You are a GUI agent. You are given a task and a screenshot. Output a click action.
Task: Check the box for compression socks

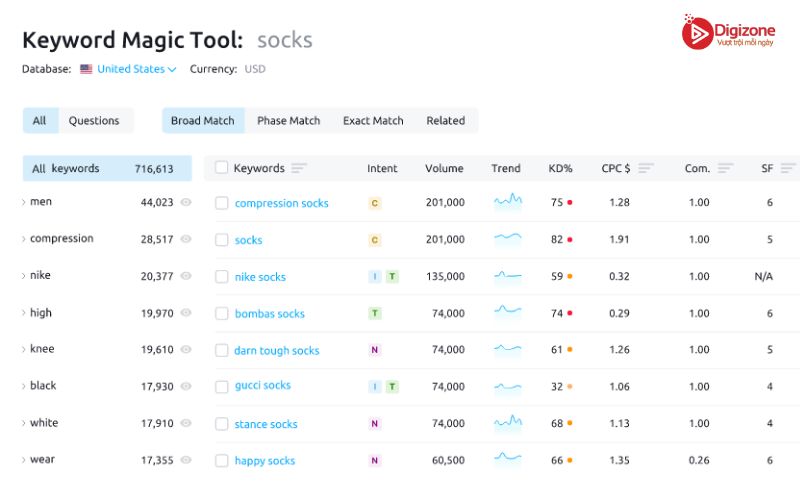(221, 203)
